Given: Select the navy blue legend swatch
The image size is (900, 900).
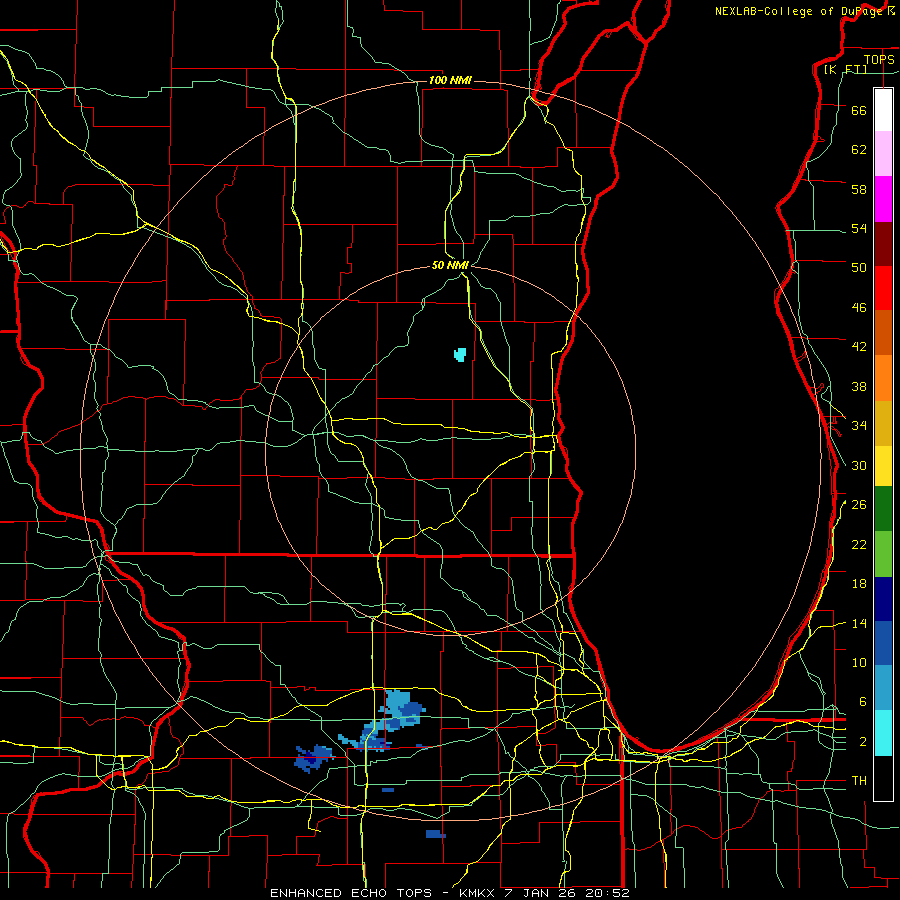Looking at the screenshot, I should point(883,599).
